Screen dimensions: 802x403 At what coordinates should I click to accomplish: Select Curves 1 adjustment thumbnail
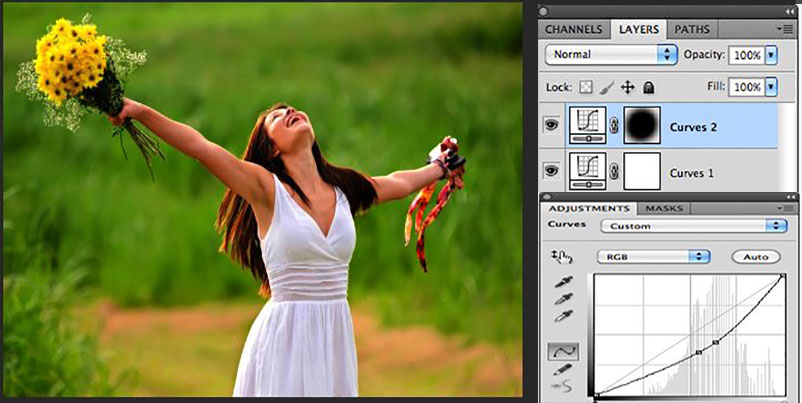pos(588,171)
